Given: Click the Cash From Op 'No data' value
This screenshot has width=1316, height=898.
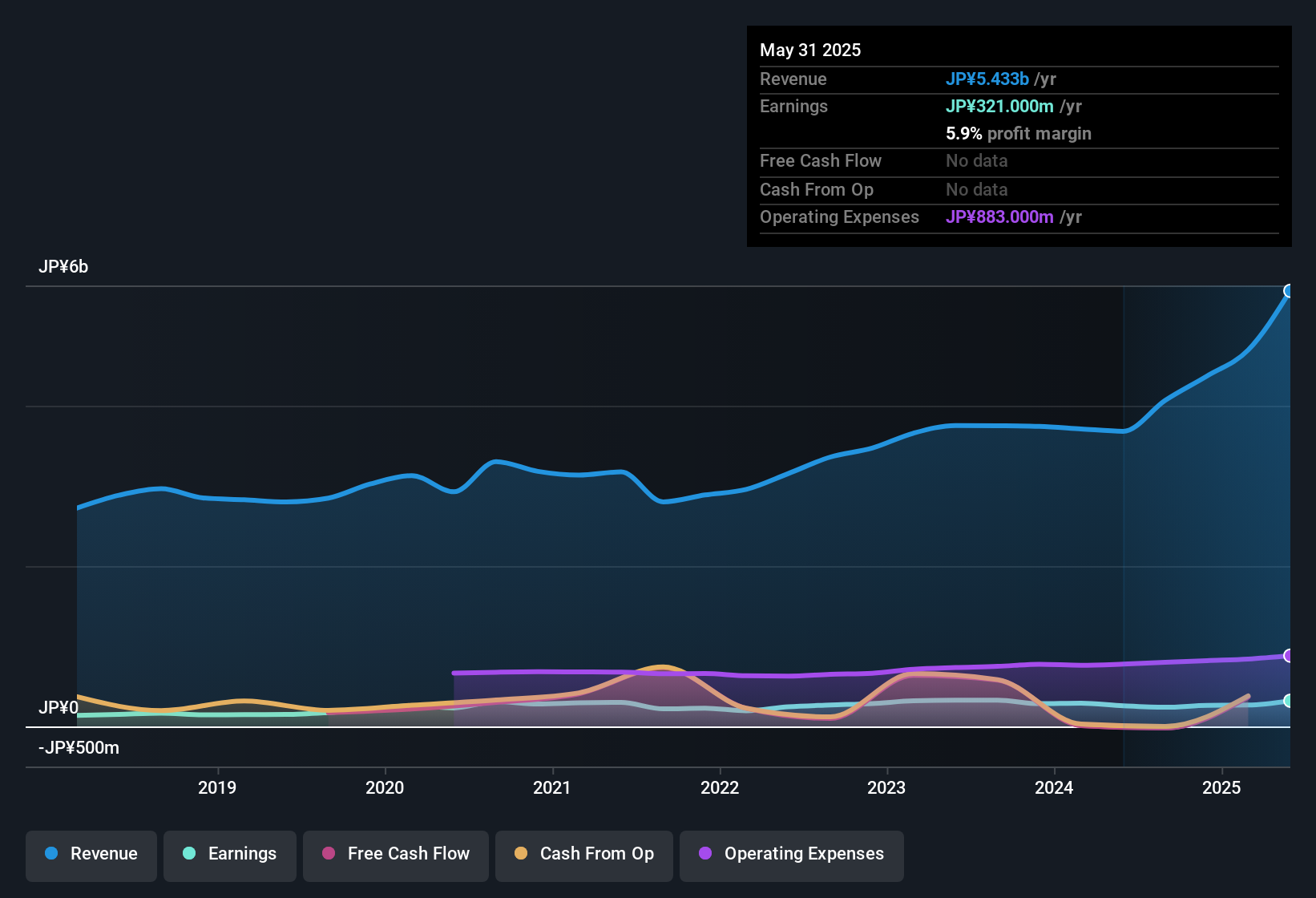Looking at the screenshot, I should pos(977,190).
